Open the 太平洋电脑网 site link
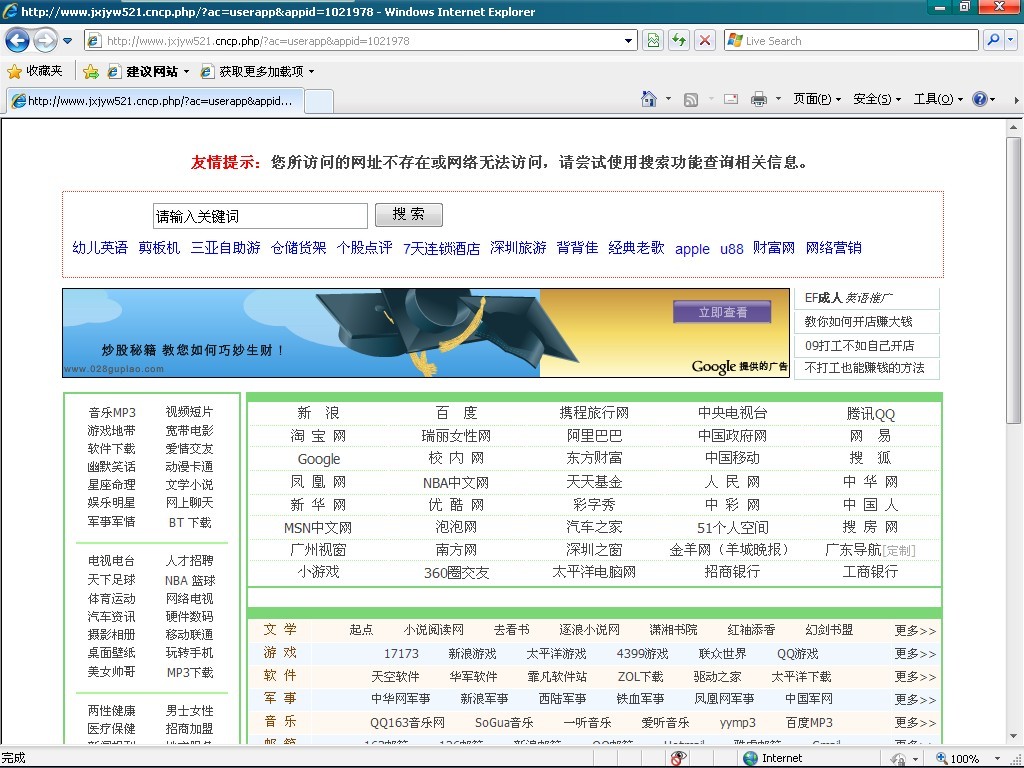Viewport: 1024px width, 768px height. pyautogui.click(x=594, y=572)
